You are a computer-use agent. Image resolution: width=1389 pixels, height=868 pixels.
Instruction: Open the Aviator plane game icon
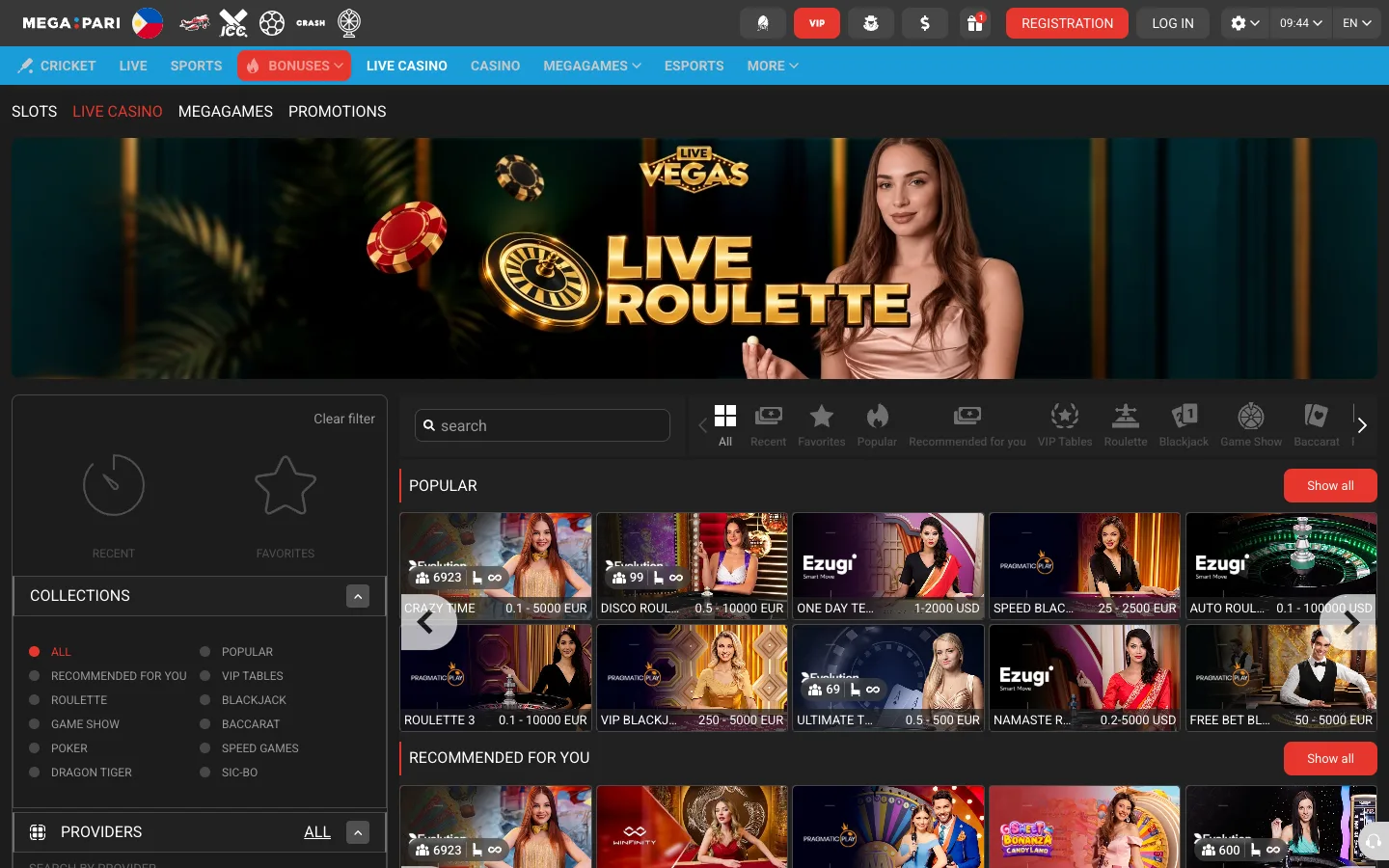point(194,23)
